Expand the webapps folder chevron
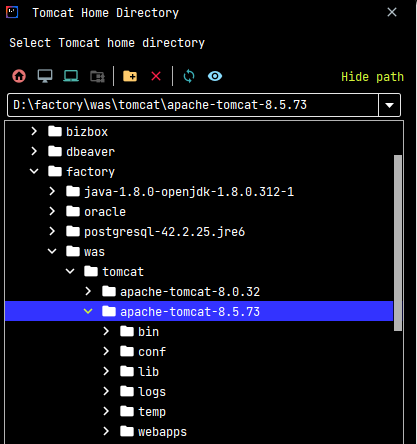The width and height of the screenshot is (417, 444). pyautogui.click(x=106, y=431)
